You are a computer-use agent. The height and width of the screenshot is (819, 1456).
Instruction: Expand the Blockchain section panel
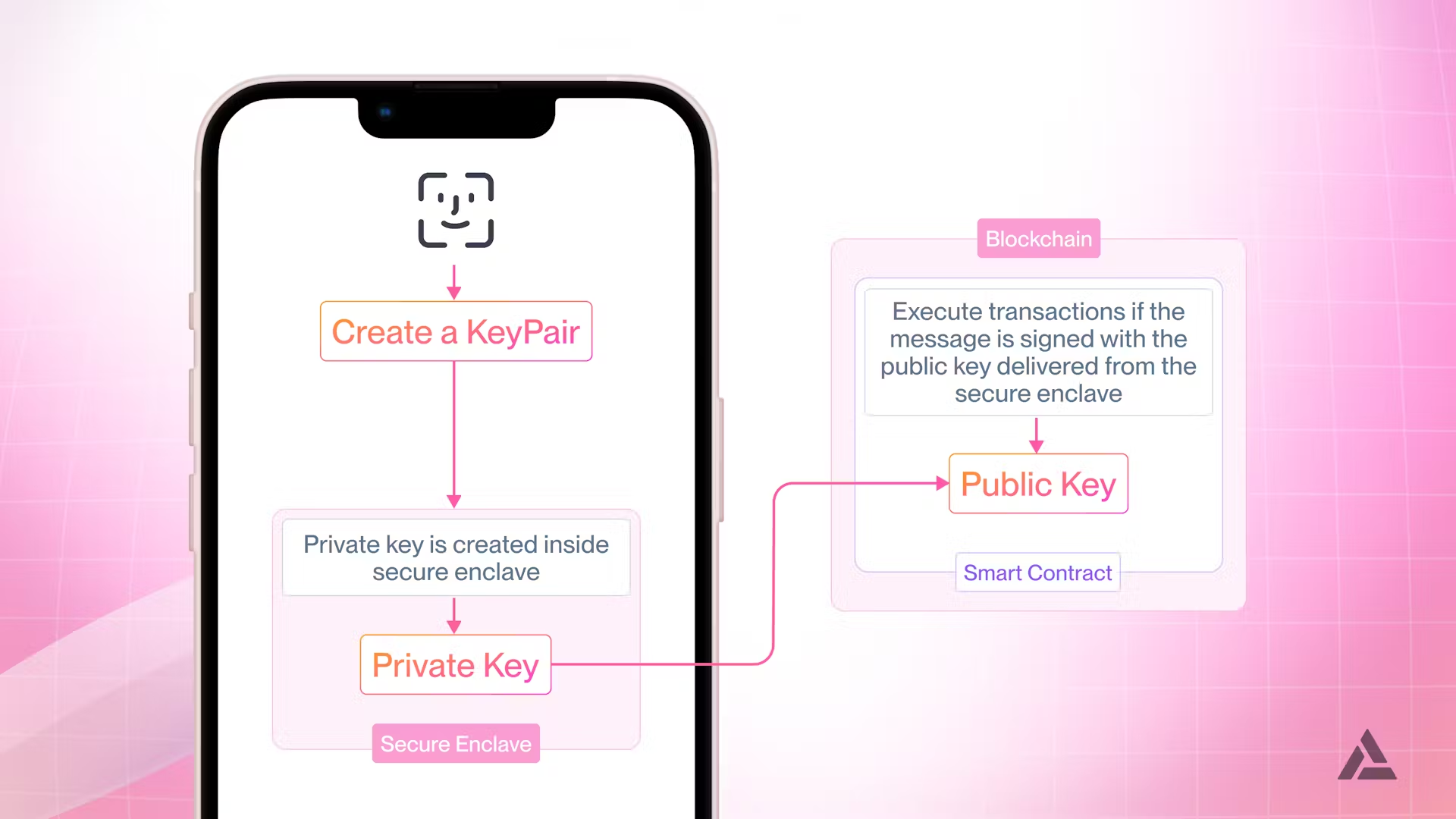[x=1039, y=238]
